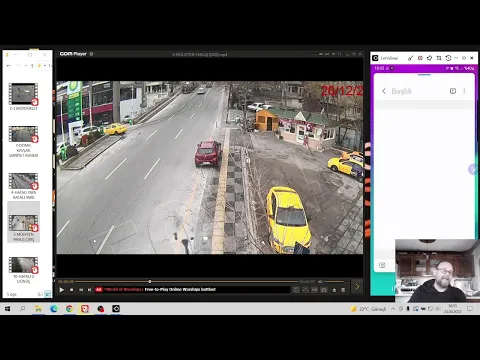Screen dimensions: 480x360
Task: Click the home icon in GOM Player controls
Action: click(334, 290)
